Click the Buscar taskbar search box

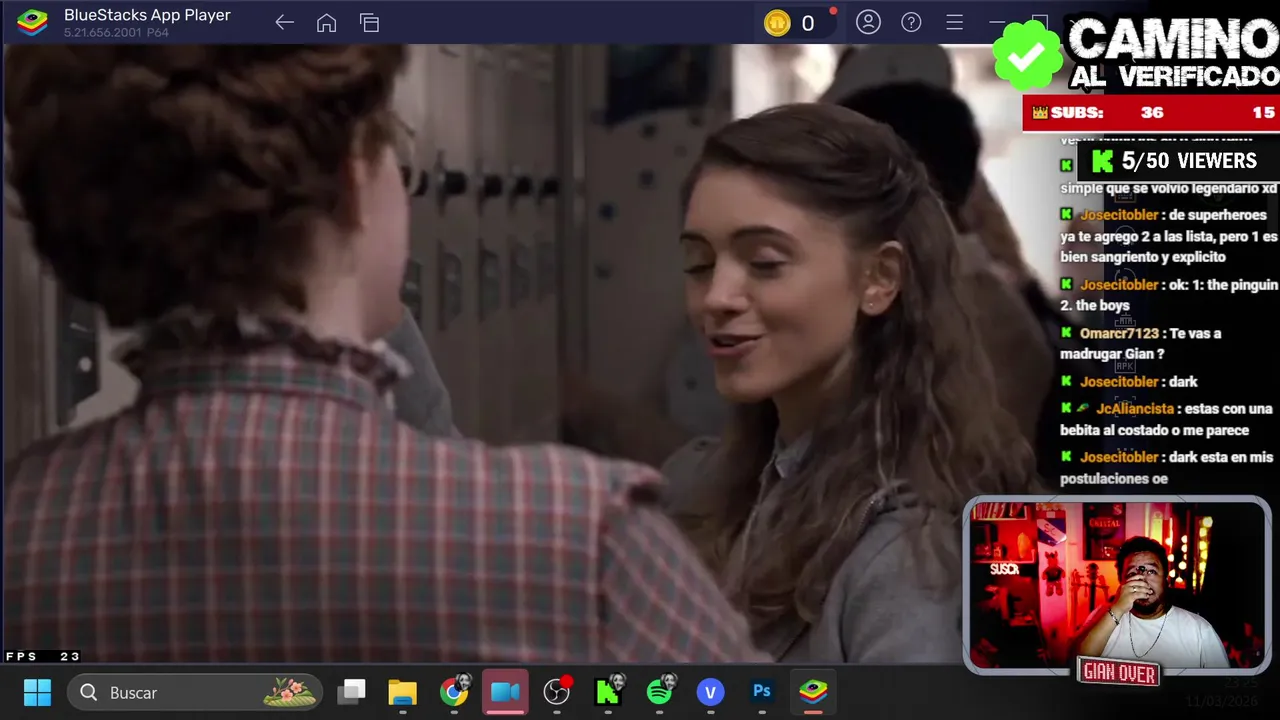click(x=195, y=692)
